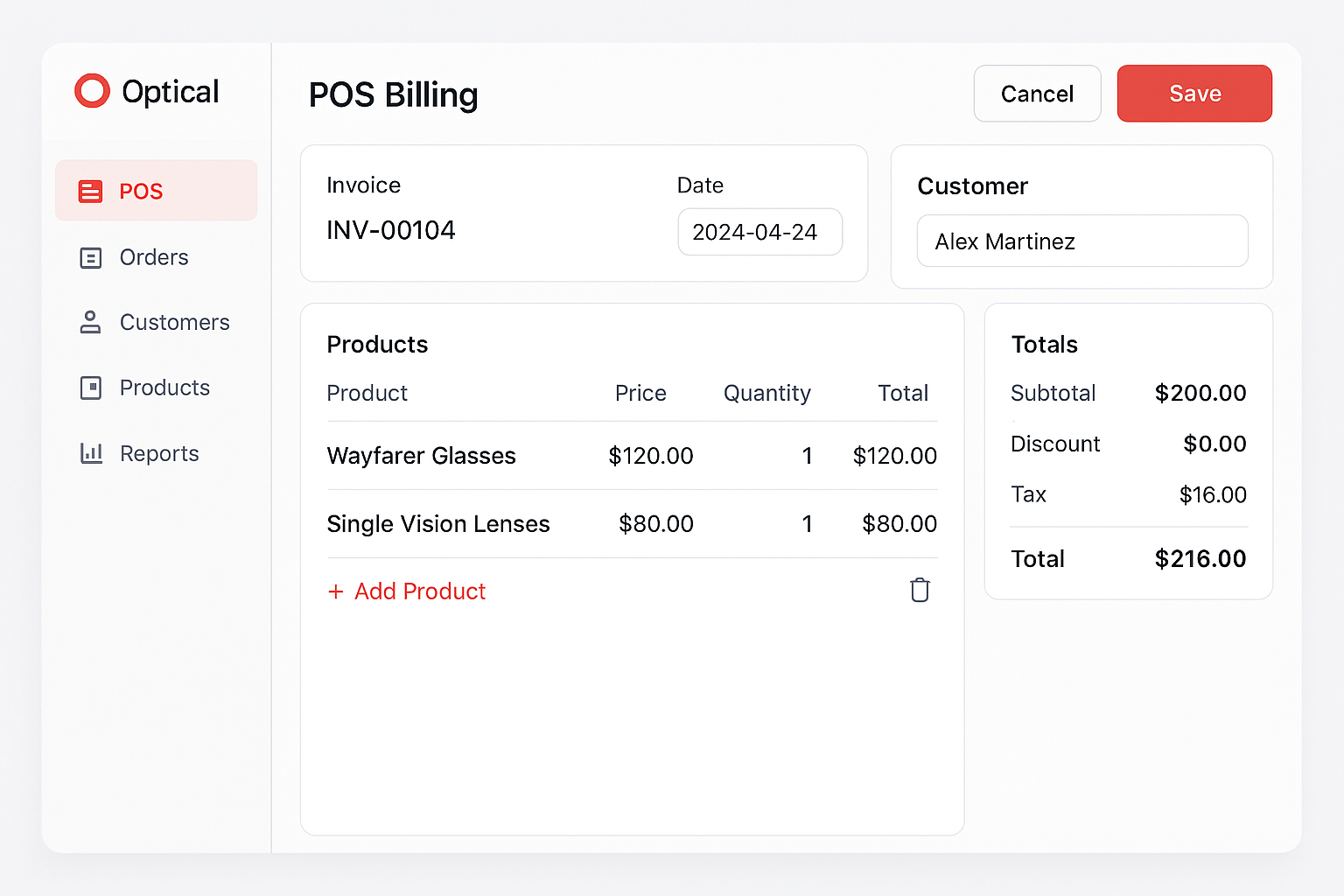Click the invoice number INV-00104
The width and height of the screenshot is (1344, 896).
pos(391,230)
